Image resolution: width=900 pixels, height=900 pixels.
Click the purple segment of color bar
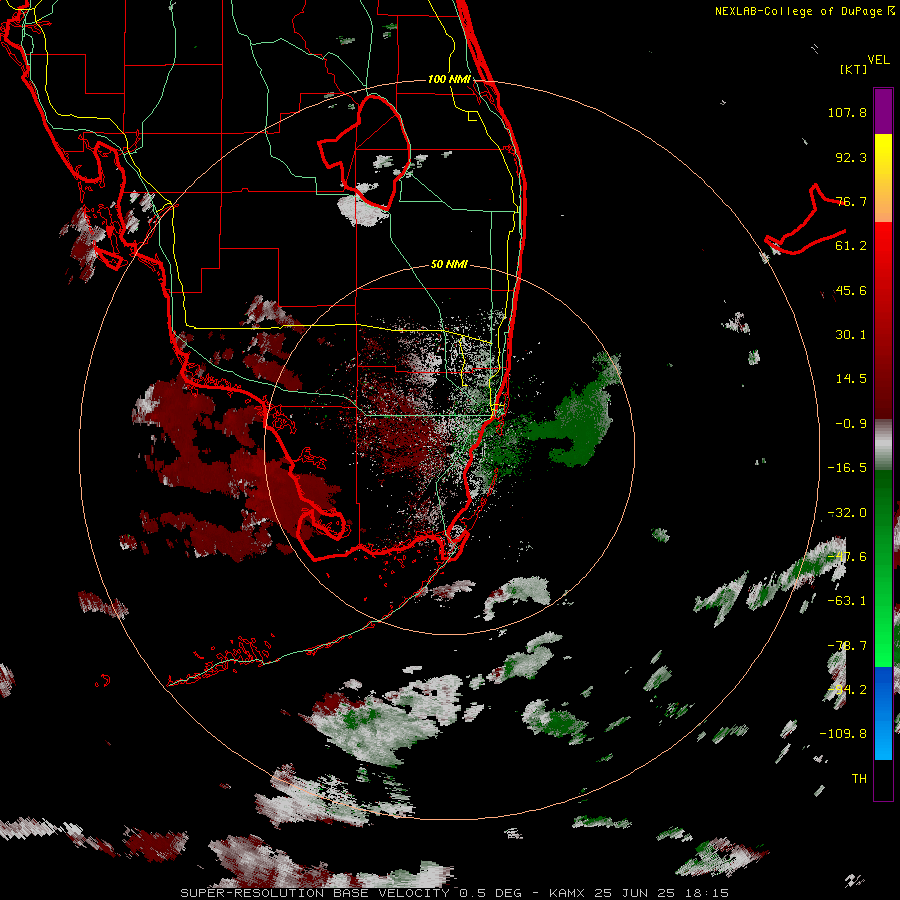pyautogui.click(x=883, y=112)
